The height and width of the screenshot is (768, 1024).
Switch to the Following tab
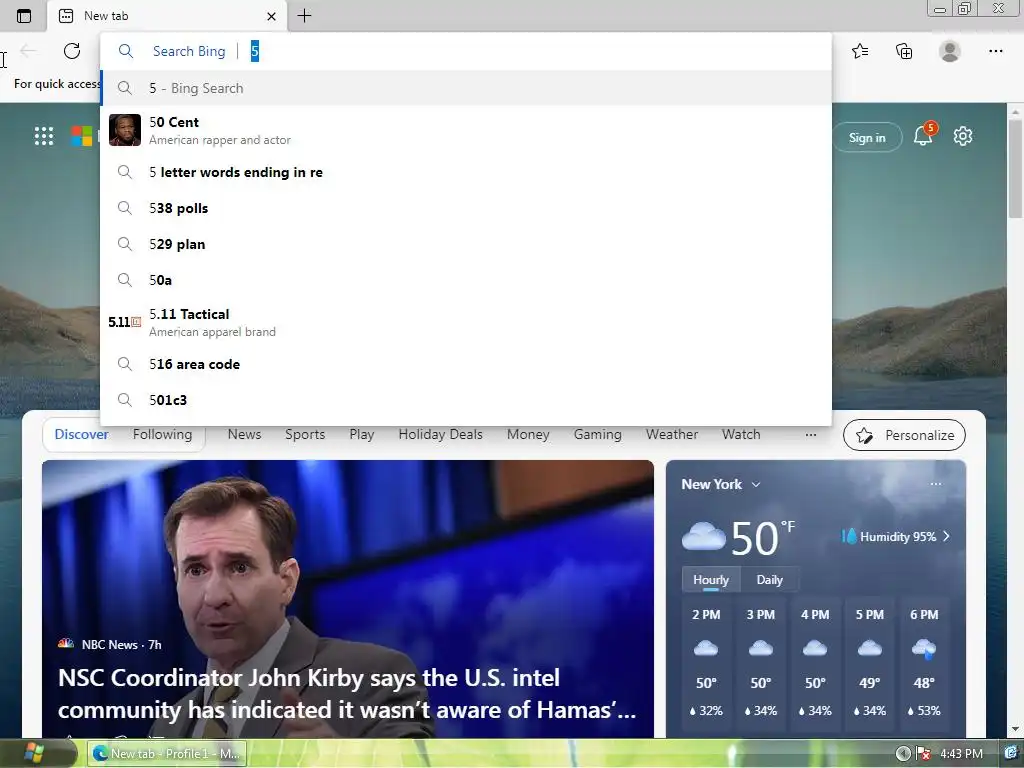click(x=163, y=434)
